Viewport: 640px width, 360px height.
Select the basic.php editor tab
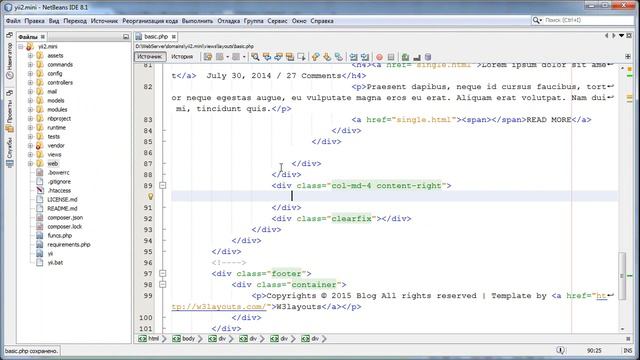click(156, 37)
